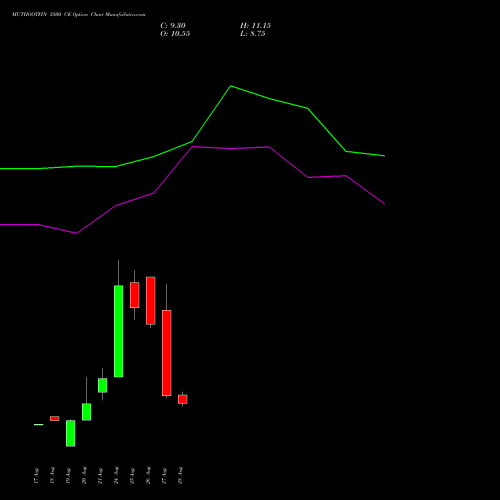The height and width of the screenshot is (500, 500).
Task: Select the red candle for 25 Aug
Action: point(134,295)
